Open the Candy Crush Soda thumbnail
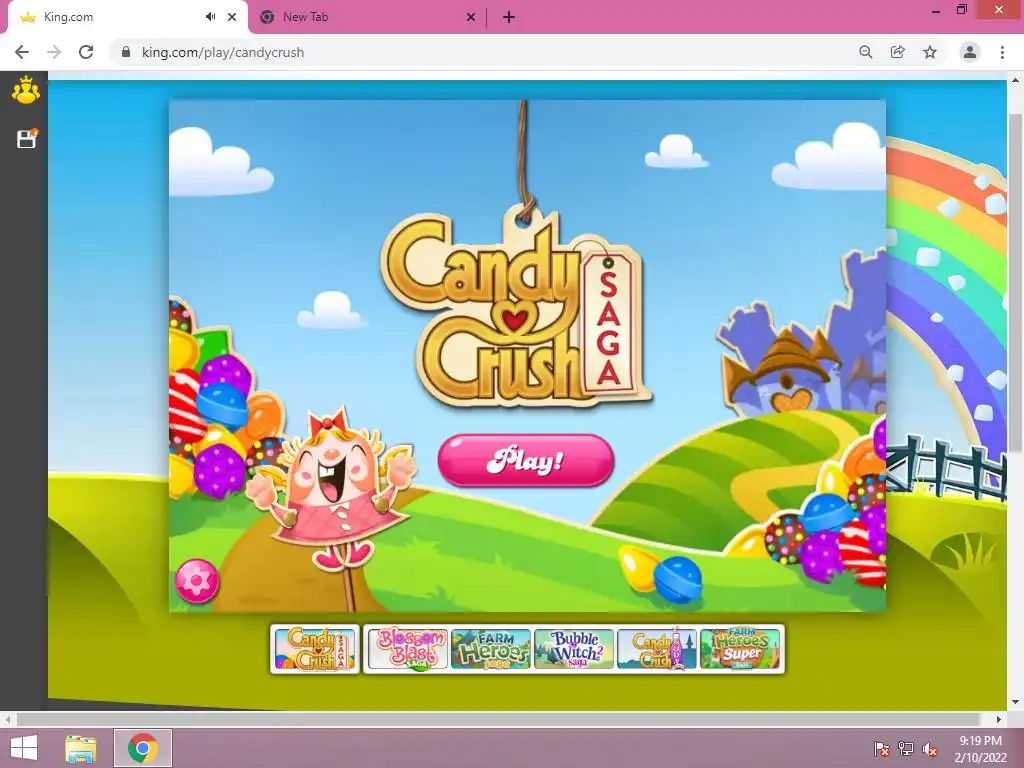Viewport: 1024px width, 768px height. (657, 649)
